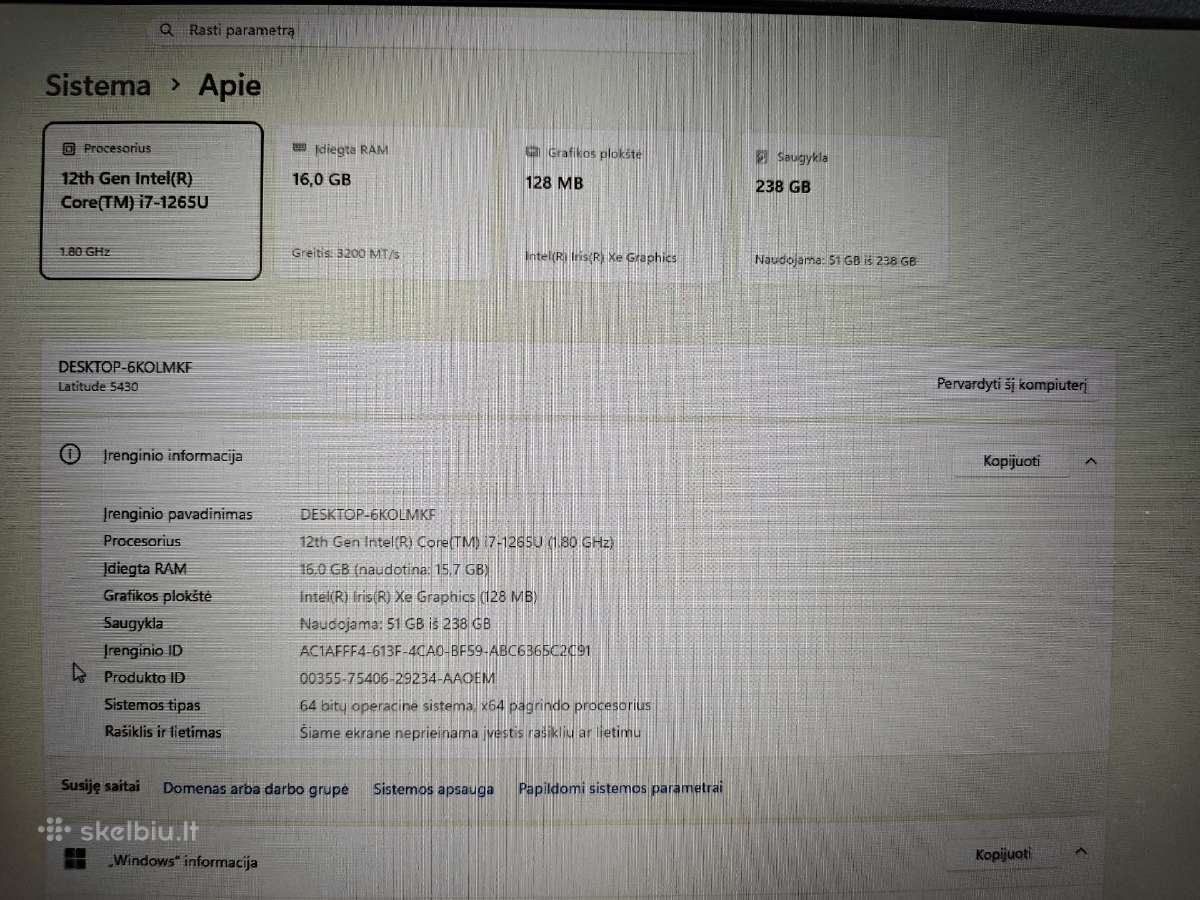Screen dimensions: 1200x900
Task: Open Sistemos apsauga link
Action: pos(434,789)
